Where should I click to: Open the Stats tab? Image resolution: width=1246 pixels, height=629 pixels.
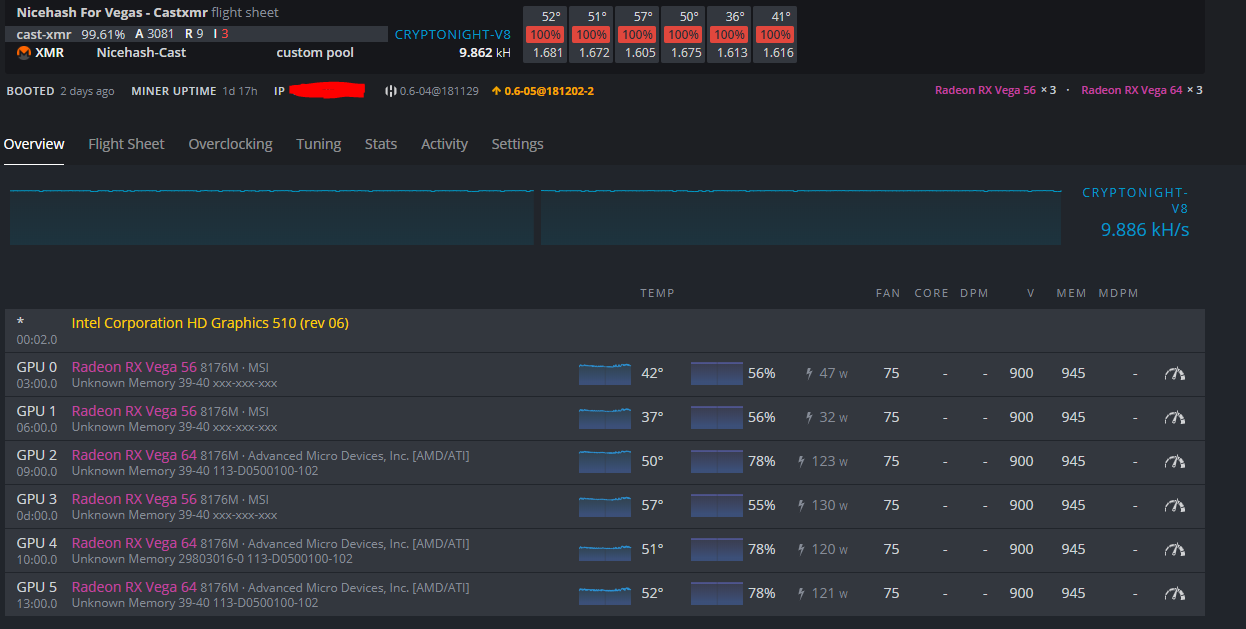pos(380,144)
